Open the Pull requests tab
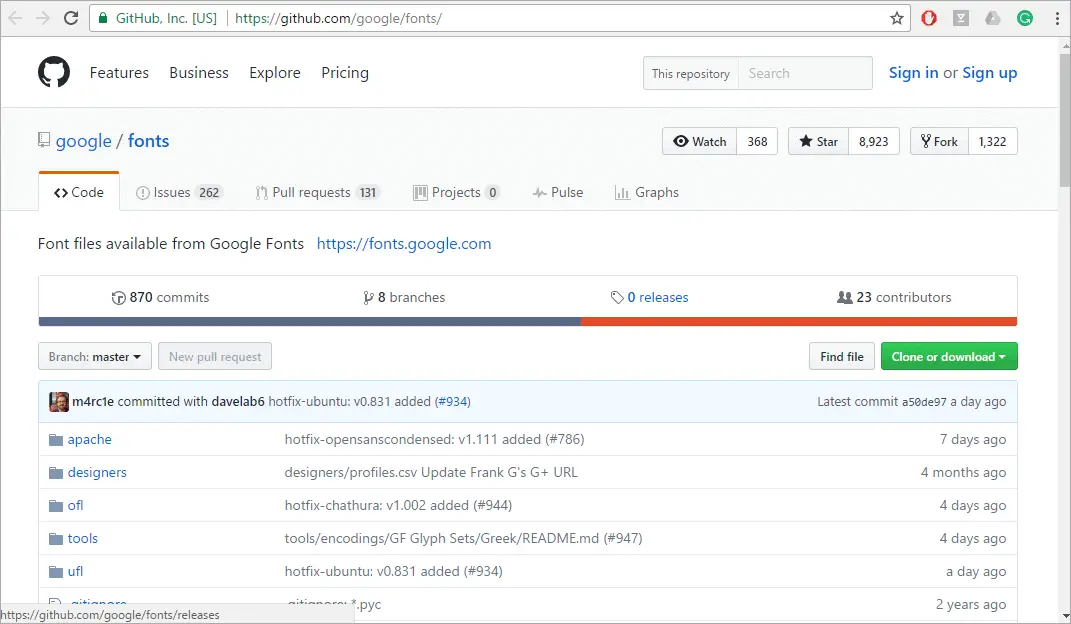 pyautogui.click(x=318, y=193)
